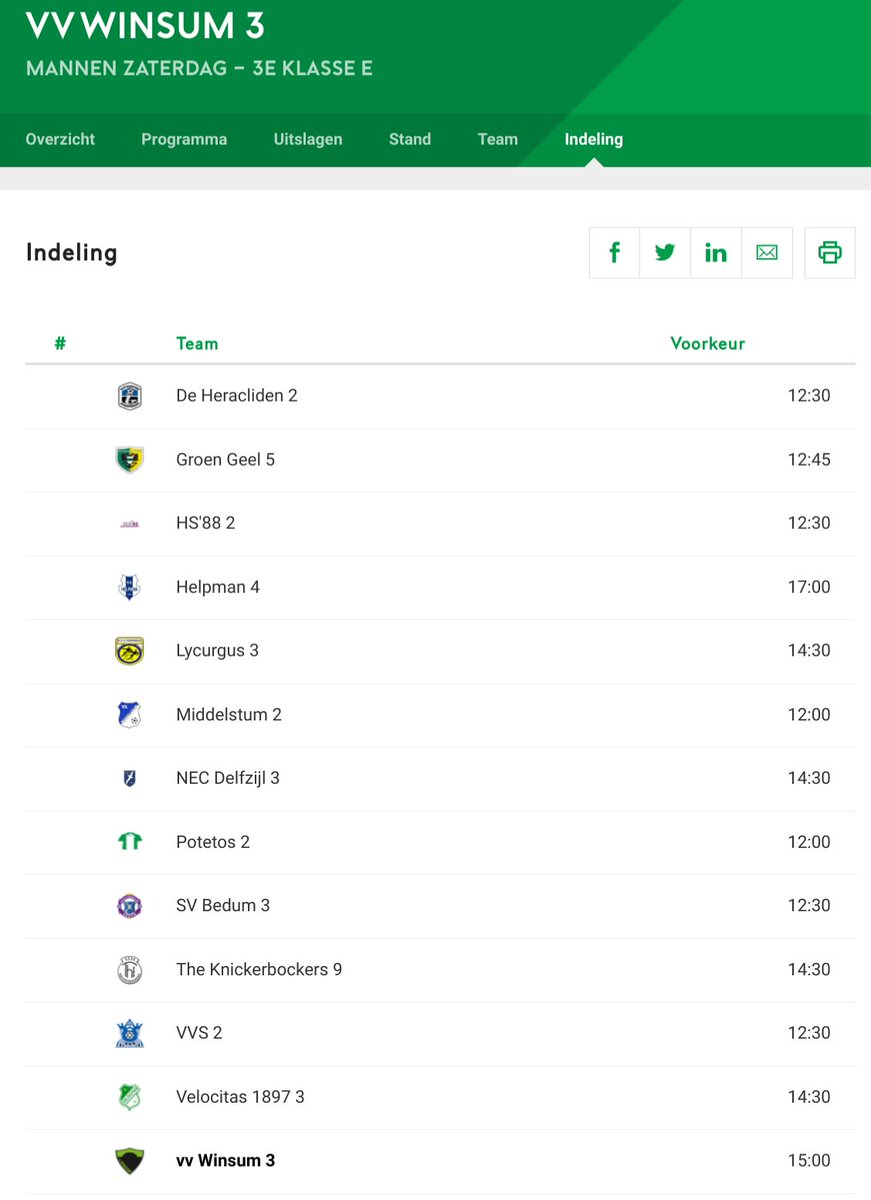Click Potetos 2 shirt logo

(x=129, y=842)
